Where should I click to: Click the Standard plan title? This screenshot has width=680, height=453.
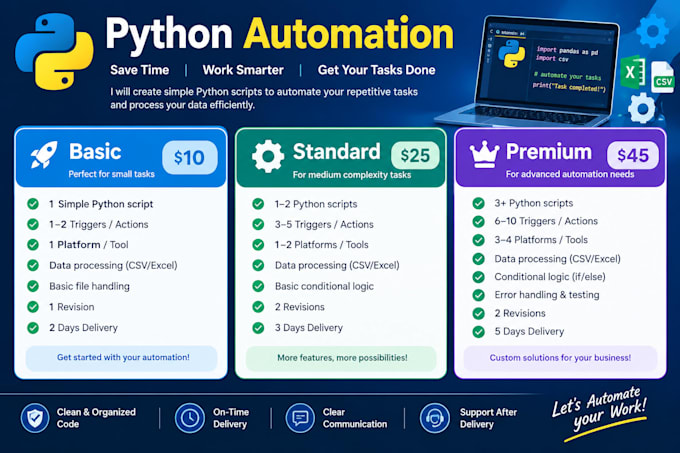point(337,152)
